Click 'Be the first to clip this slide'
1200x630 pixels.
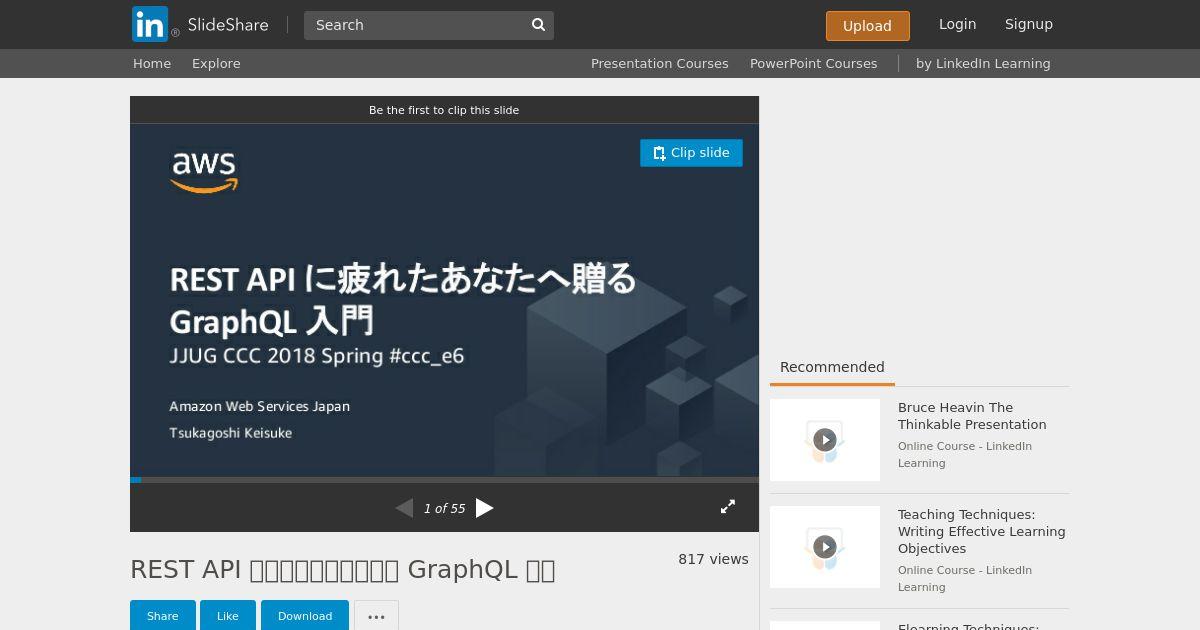coord(444,110)
